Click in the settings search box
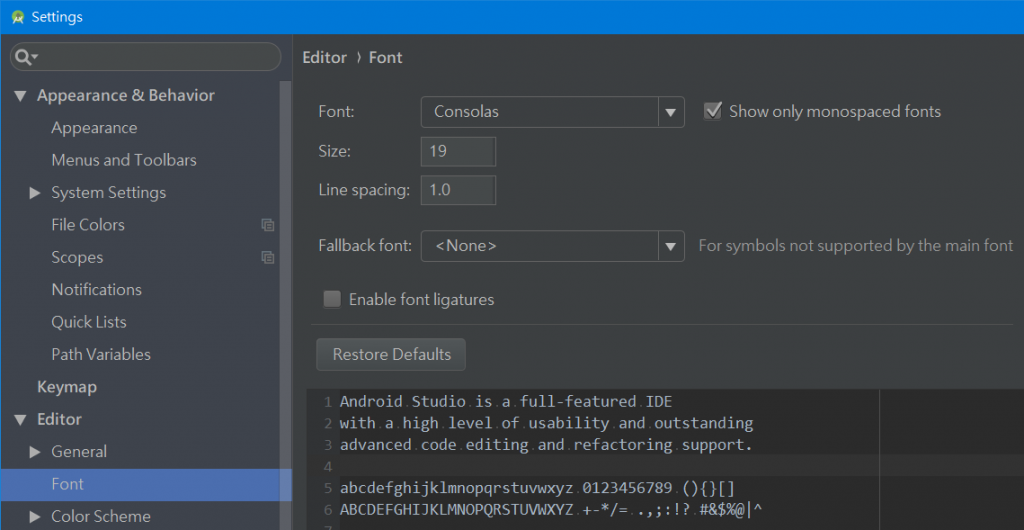1024x530 pixels. (x=146, y=57)
